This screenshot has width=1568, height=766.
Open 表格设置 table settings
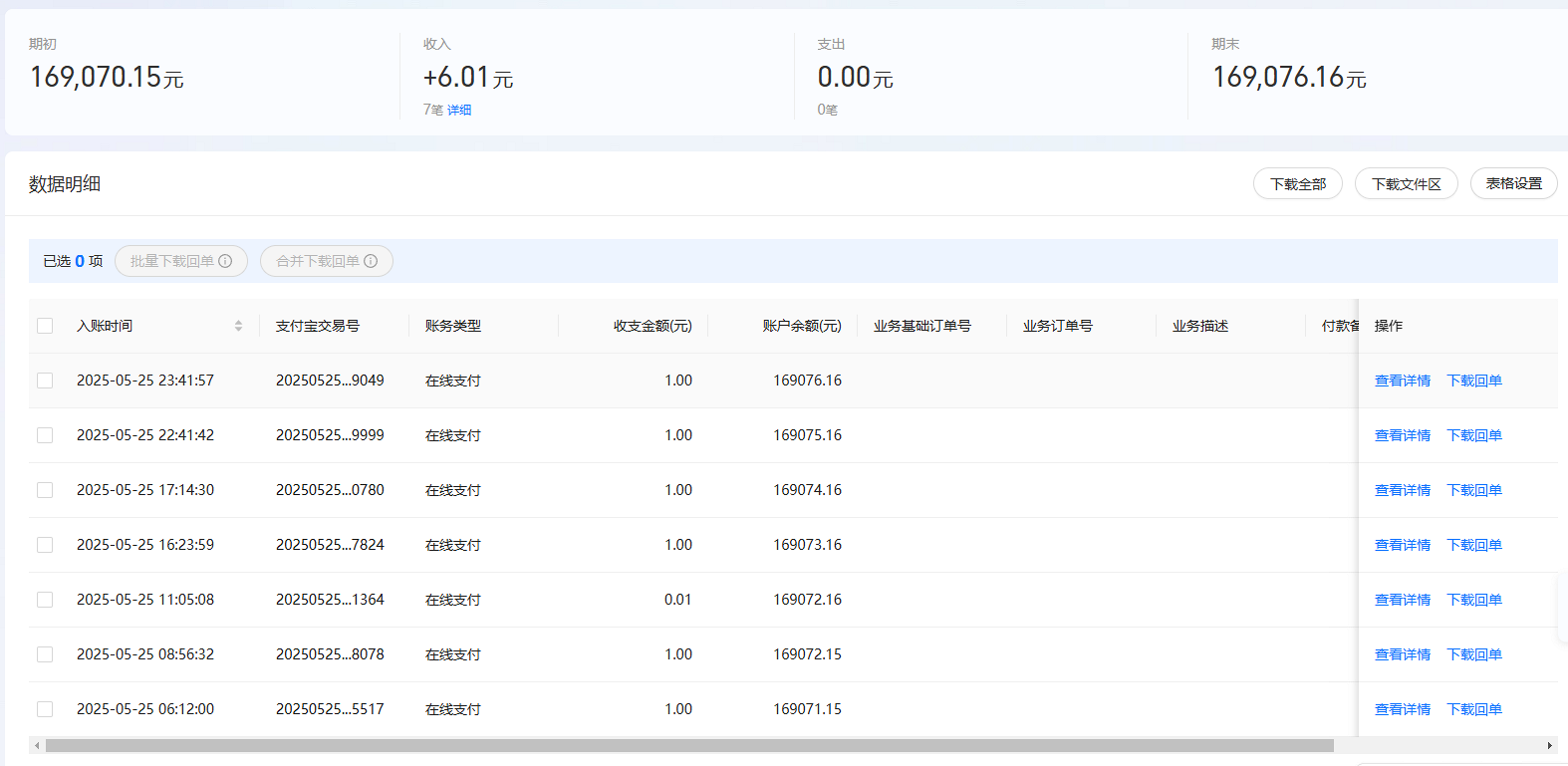click(1514, 184)
